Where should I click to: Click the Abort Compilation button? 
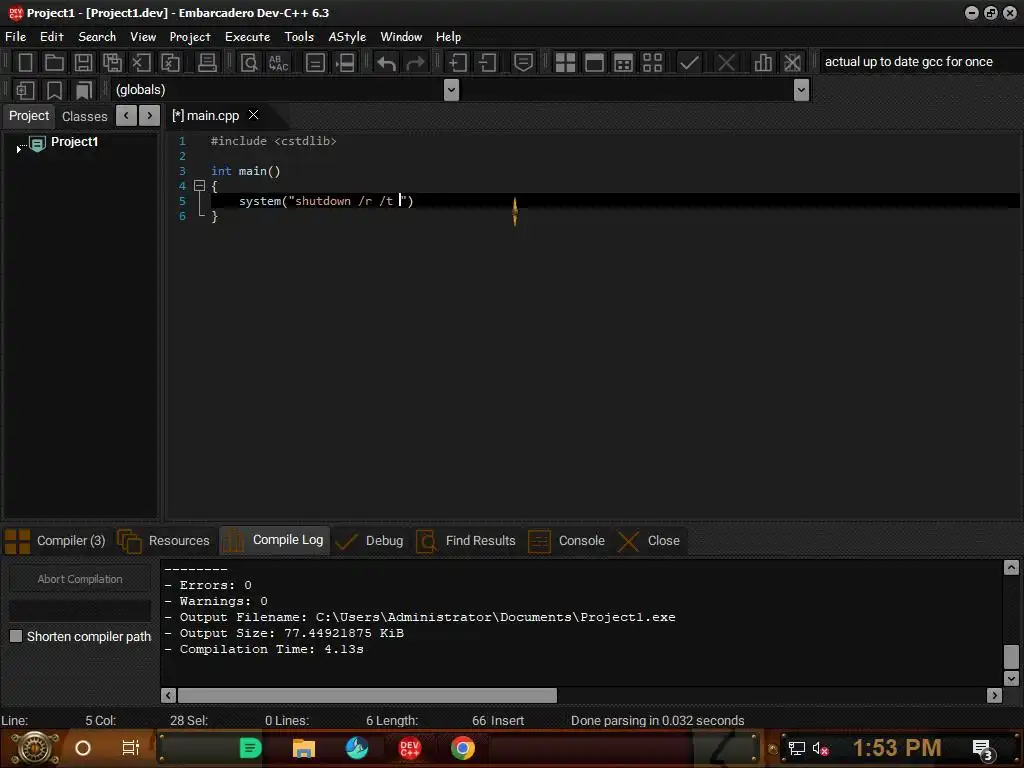pyautogui.click(x=80, y=579)
